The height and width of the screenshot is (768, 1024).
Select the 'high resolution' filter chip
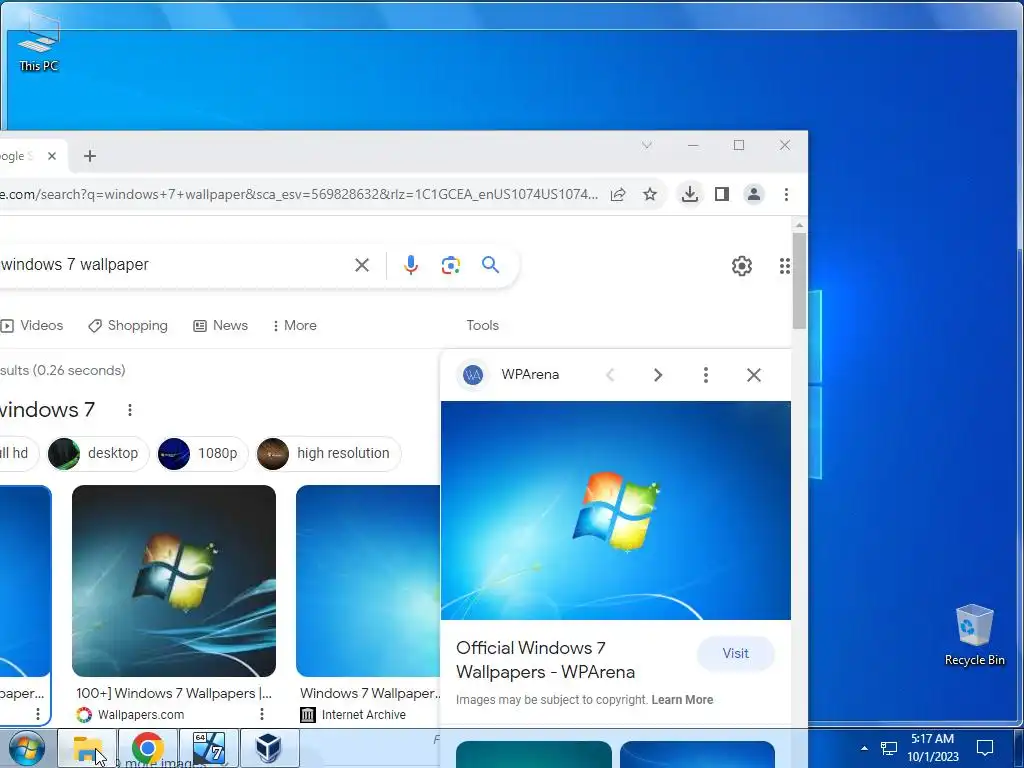328,453
